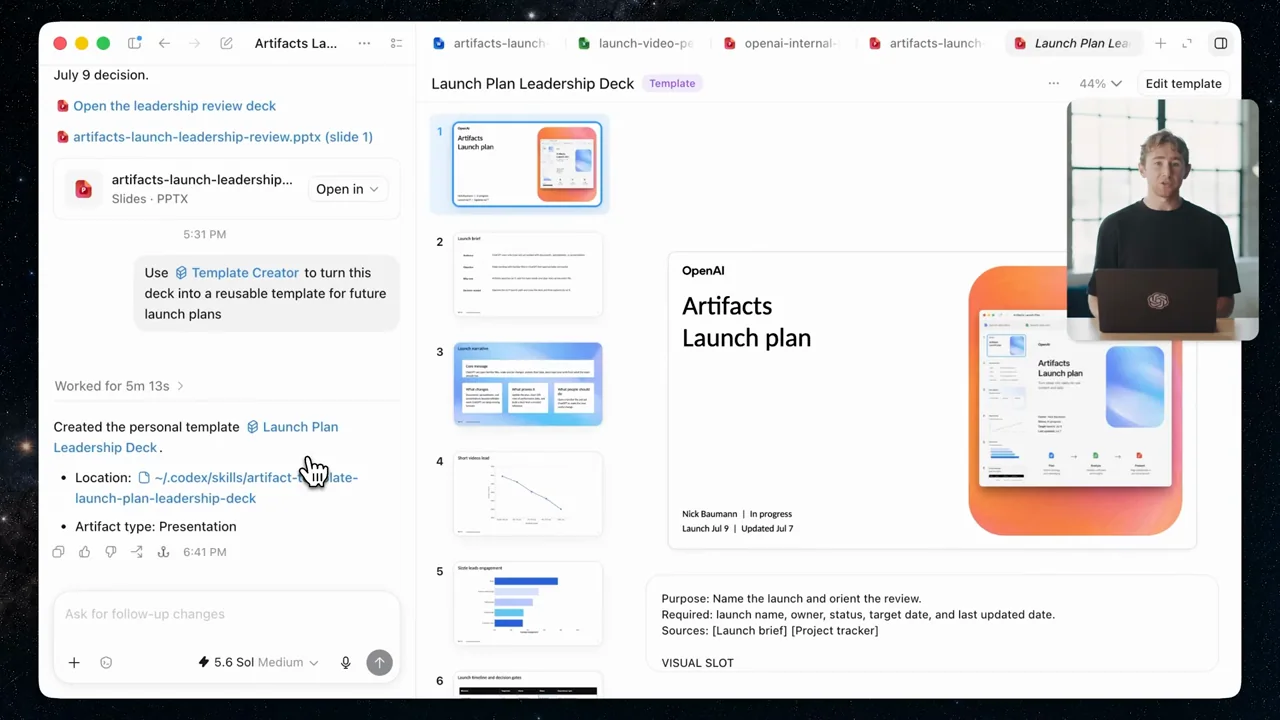Open the three-dot menu next to zoom level
The width and height of the screenshot is (1280, 720).
tap(1053, 83)
